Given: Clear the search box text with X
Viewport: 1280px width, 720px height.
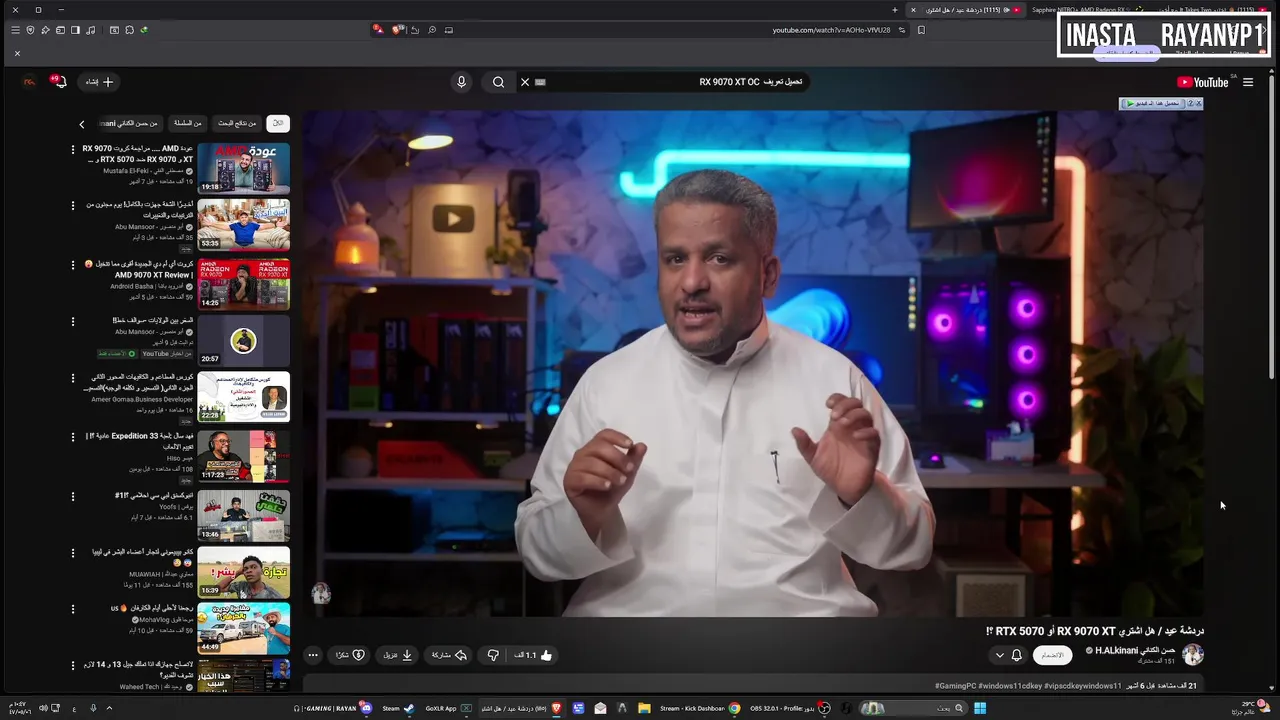Looking at the screenshot, I should coord(524,82).
